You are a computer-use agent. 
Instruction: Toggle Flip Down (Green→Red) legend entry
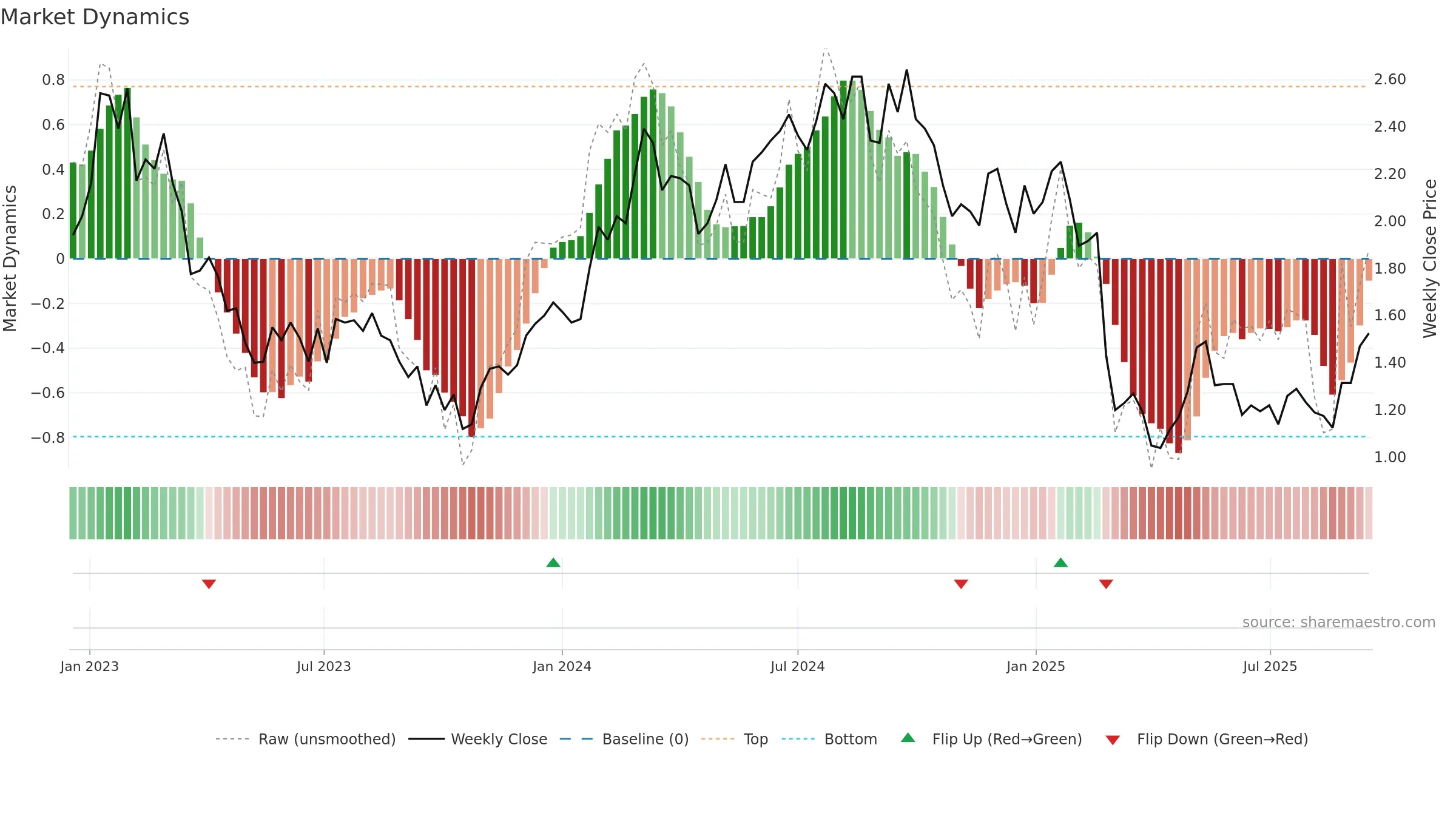pyautogui.click(x=1207, y=739)
